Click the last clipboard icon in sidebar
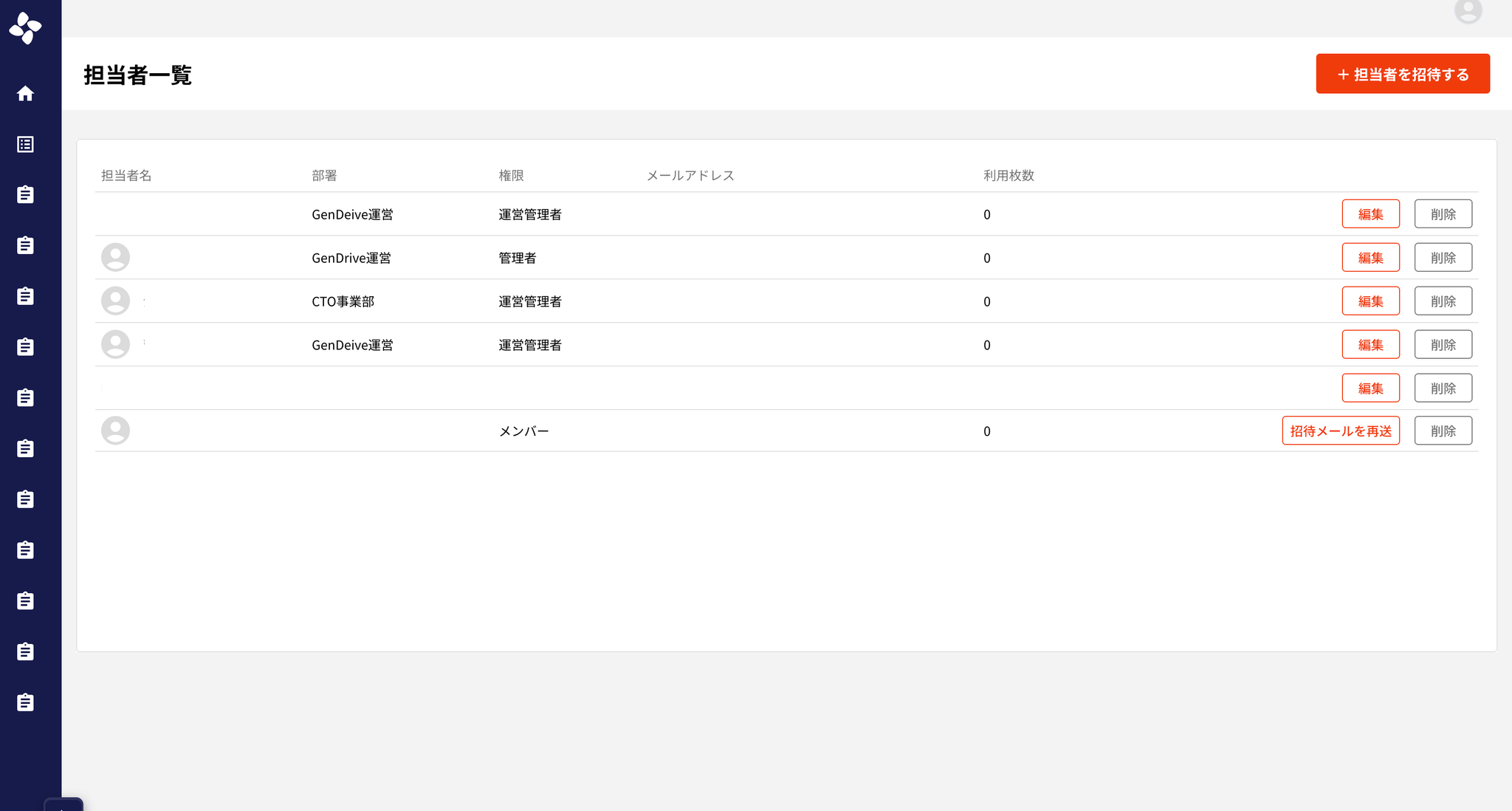This screenshot has width=1512, height=811. pyautogui.click(x=25, y=702)
